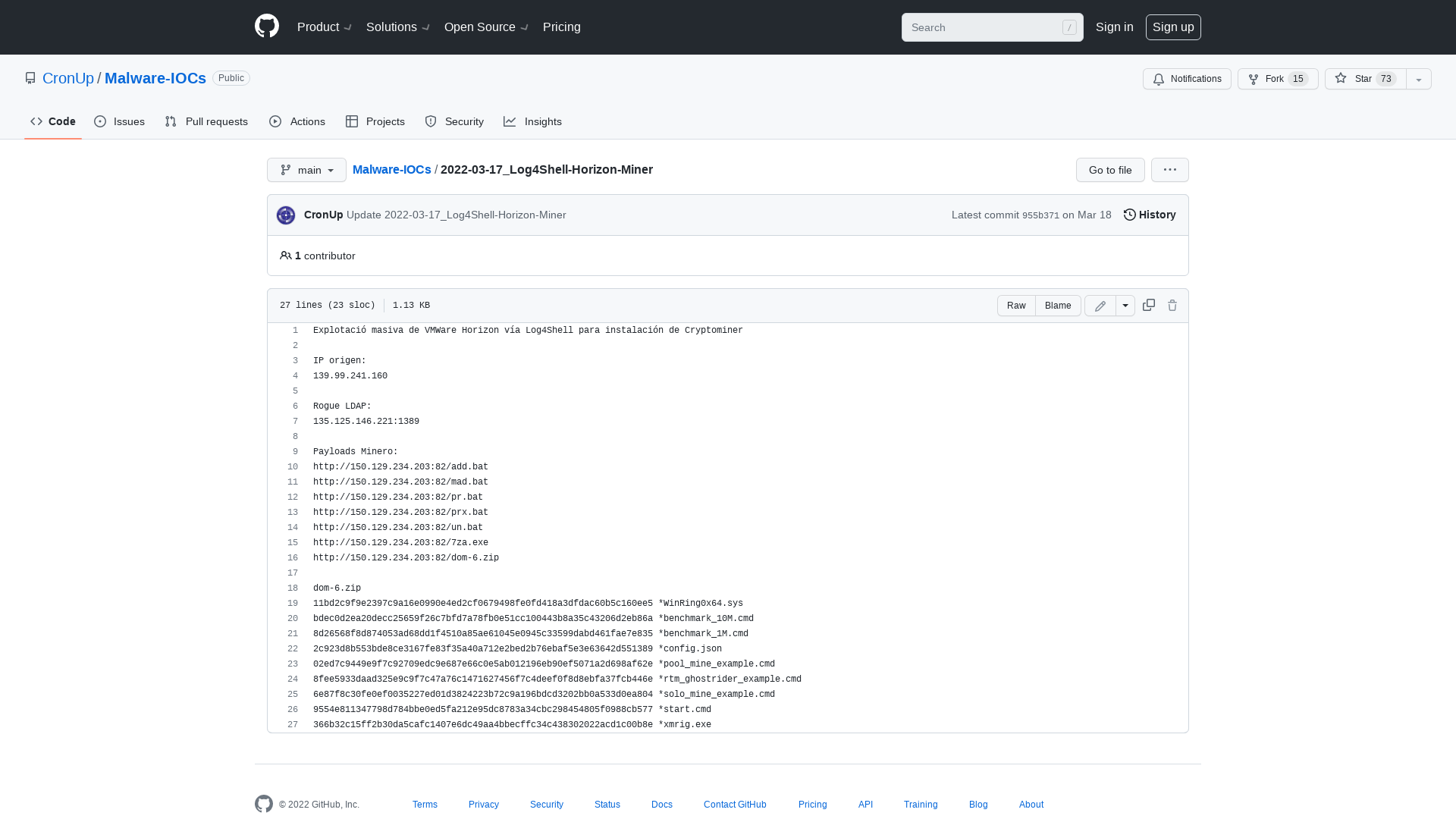Open the fork count 15
Image resolution: width=1456 pixels, height=819 pixels.
(x=1298, y=79)
